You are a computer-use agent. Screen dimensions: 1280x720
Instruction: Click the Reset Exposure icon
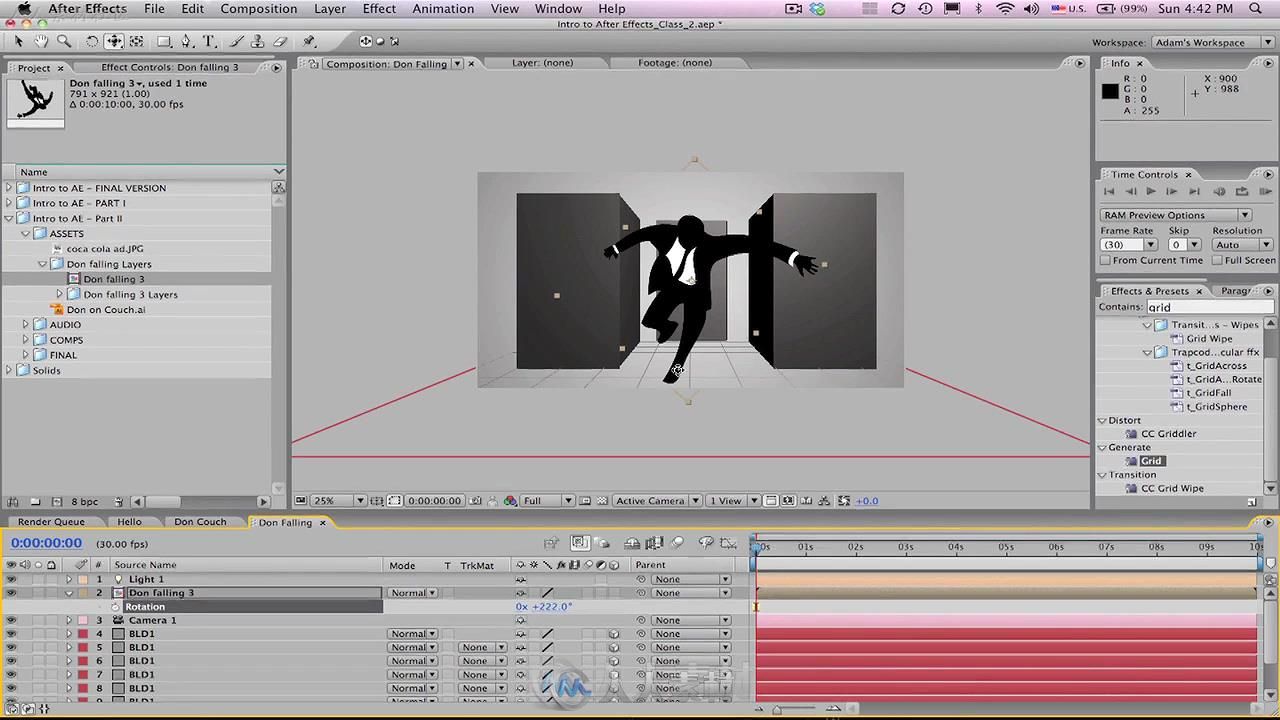point(845,501)
